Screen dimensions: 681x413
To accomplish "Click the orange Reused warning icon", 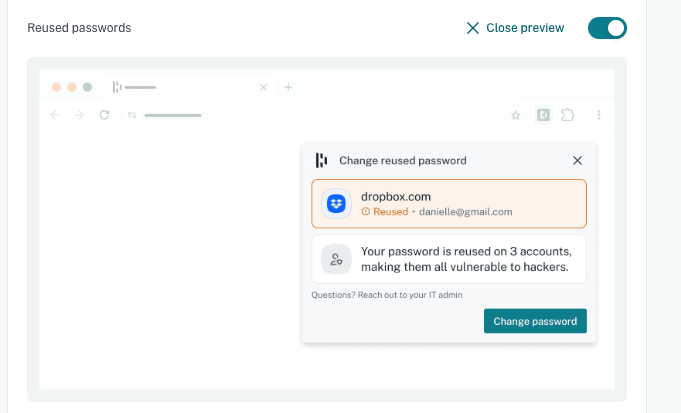I will point(366,211).
